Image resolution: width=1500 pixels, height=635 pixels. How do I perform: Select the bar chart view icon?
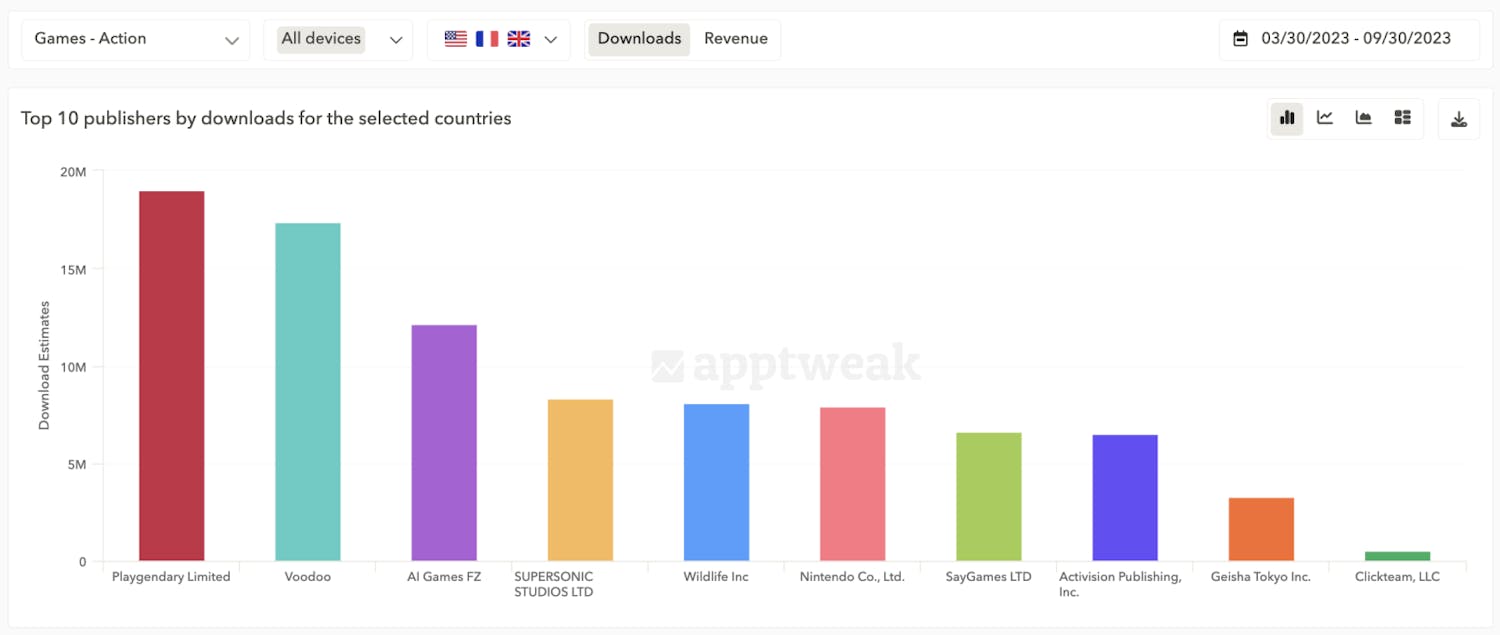(x=1286, y=118)
